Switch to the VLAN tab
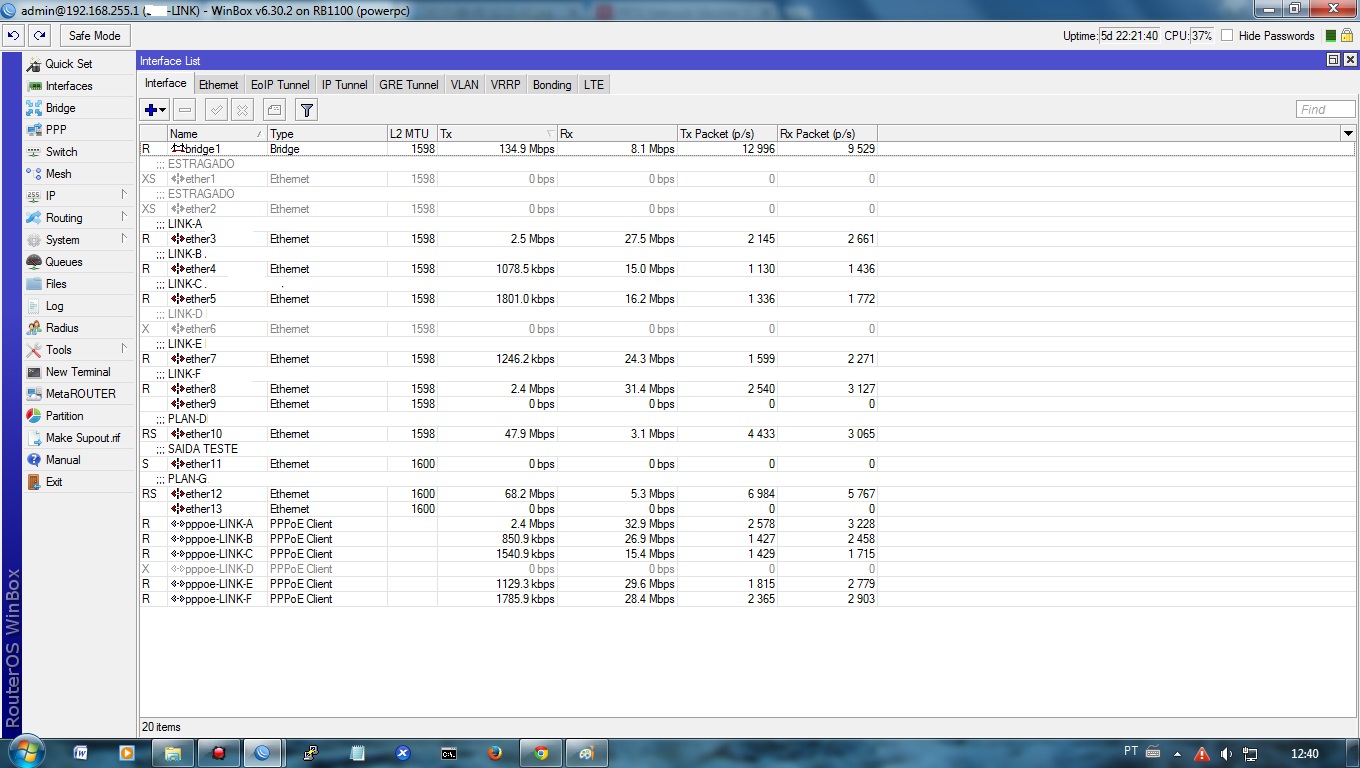This screenshot has width=1360, height=768. tap(465, 85)
